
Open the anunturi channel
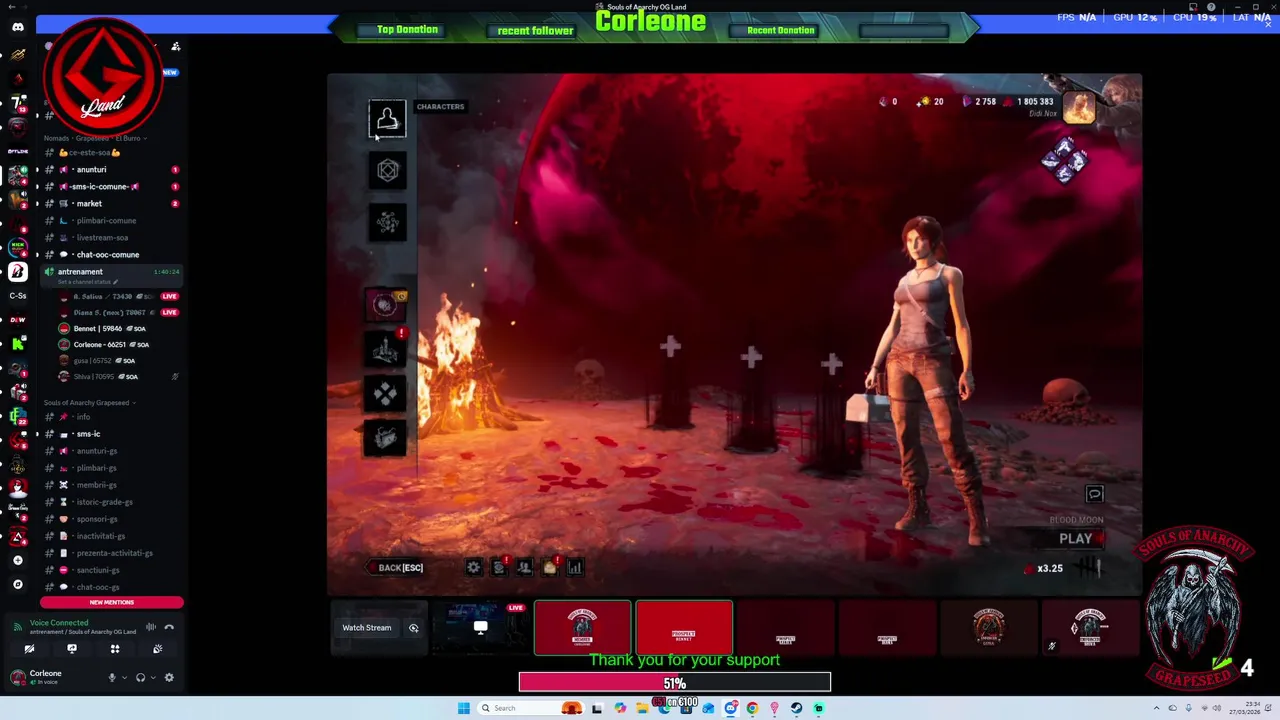pos(110,170)
